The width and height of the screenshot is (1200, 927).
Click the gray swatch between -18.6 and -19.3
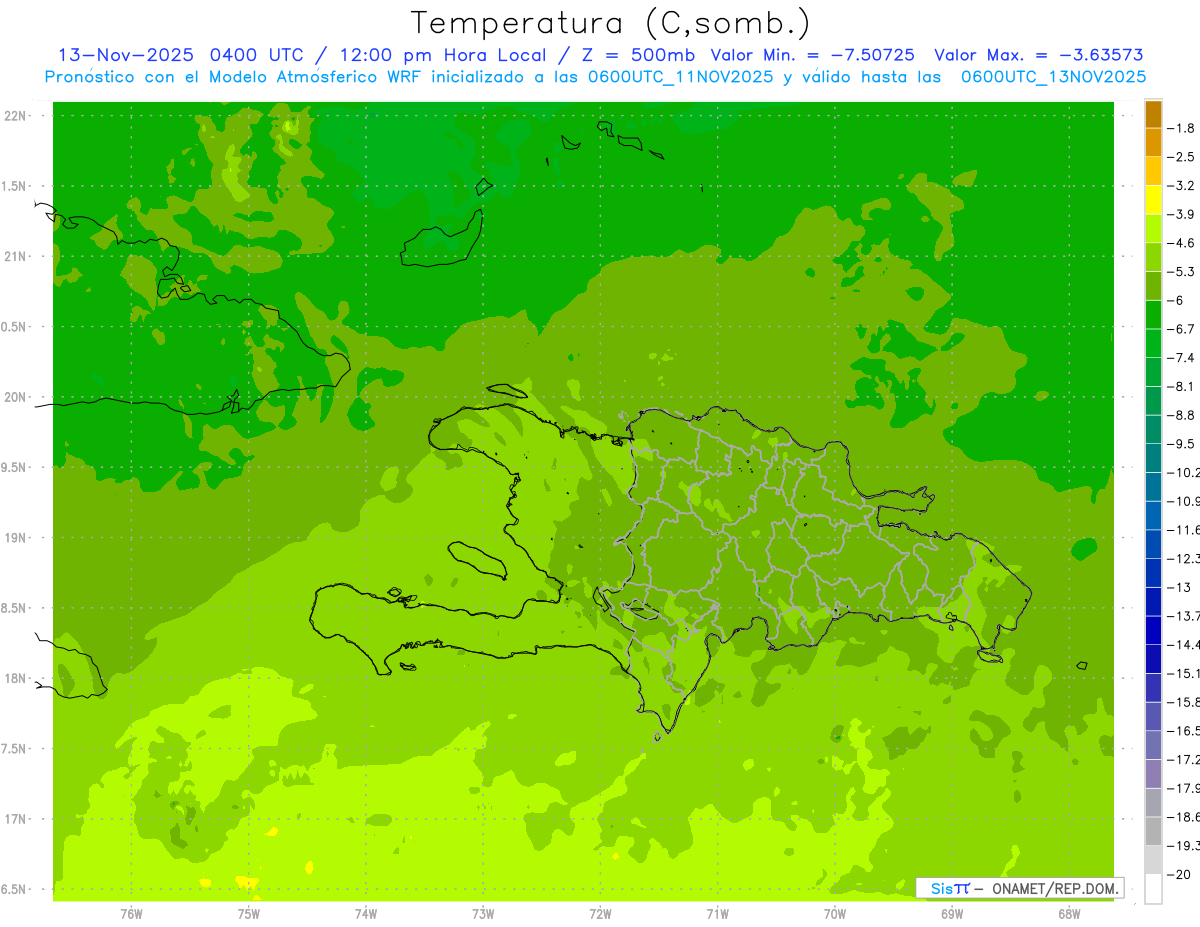(1153, 831)
